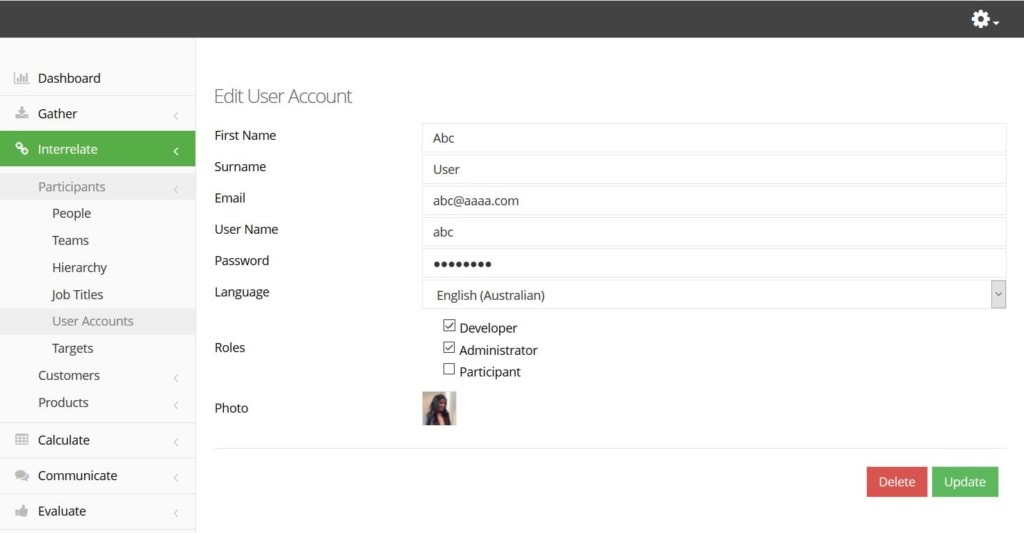Expand the Products submenu chevron
1024x533 pixels.
pyautogui.click(x=176, y=405)
